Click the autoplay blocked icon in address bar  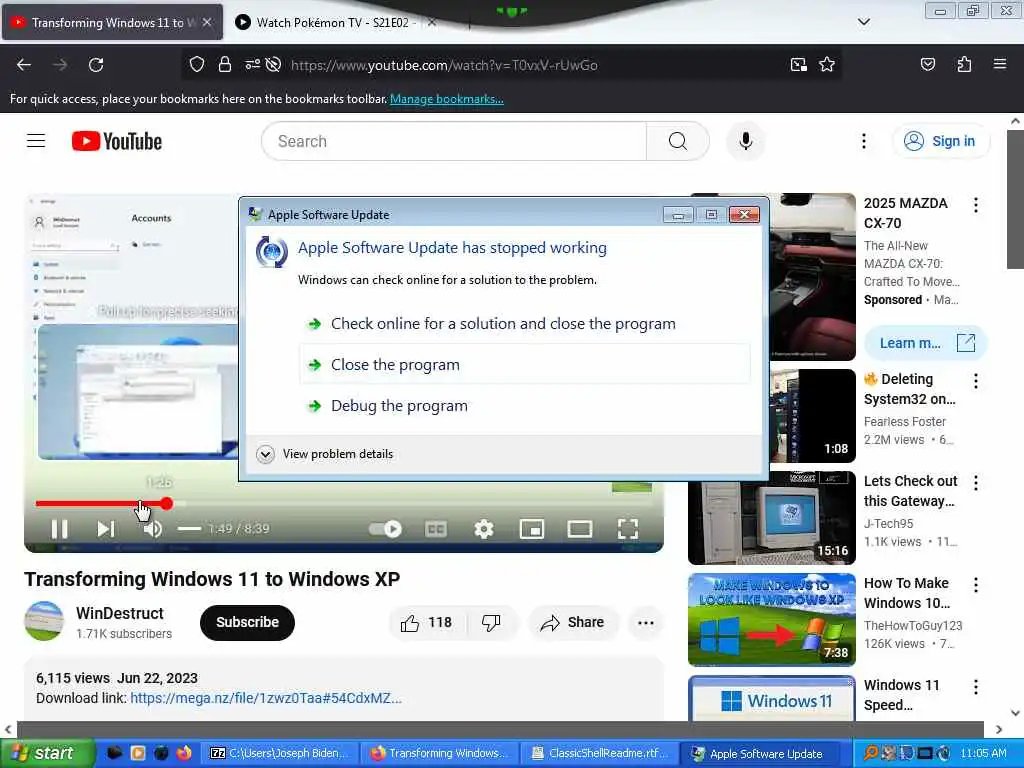click(274, 64)
